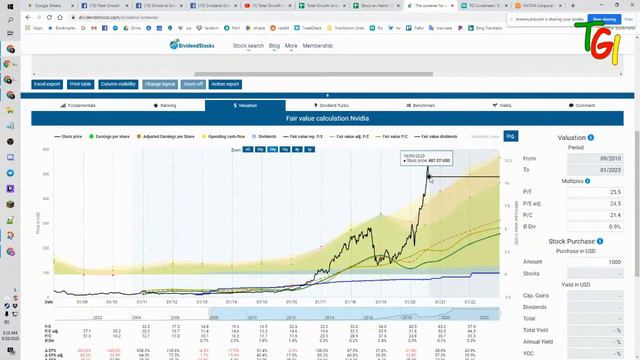Open the Gmail bookmark icon
The width and height of the screenshot is (640, 360).
94,28
